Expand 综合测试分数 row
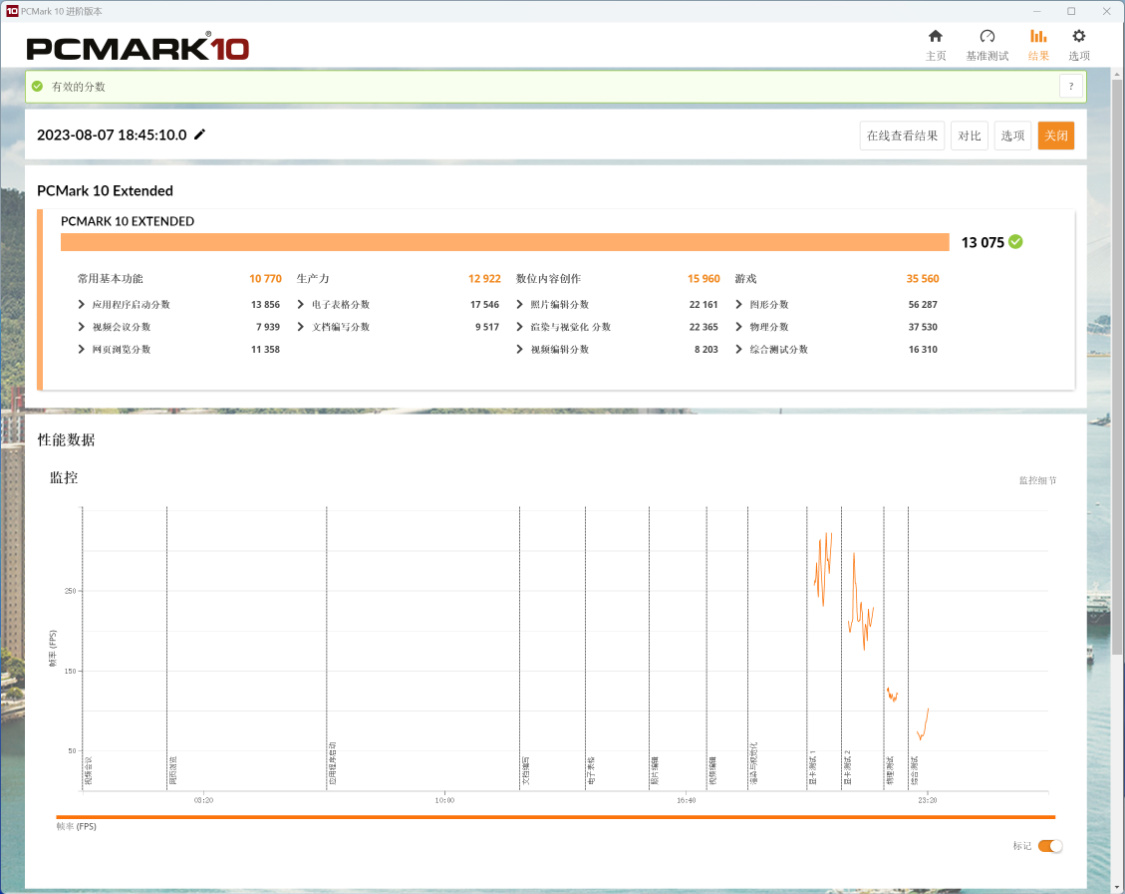The height and width of the screenshot is (894, 1125). point(739,349)
